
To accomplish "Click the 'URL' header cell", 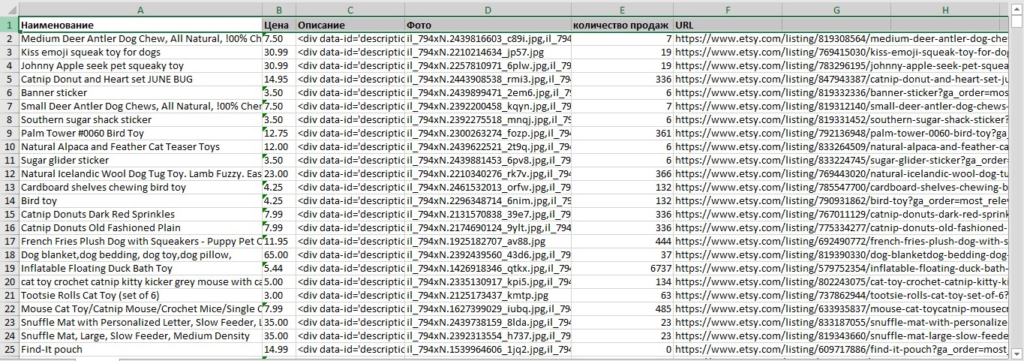I will tap(728, 25).
